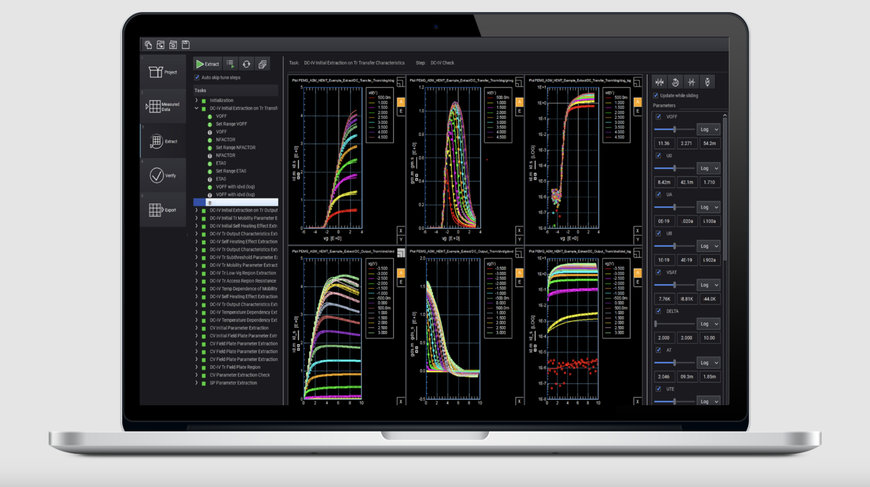Image resolution: width=870 pixels, height=487 pixels.
Task: Click the E button below A on first transfer plot
Action: tap(401, 111)
